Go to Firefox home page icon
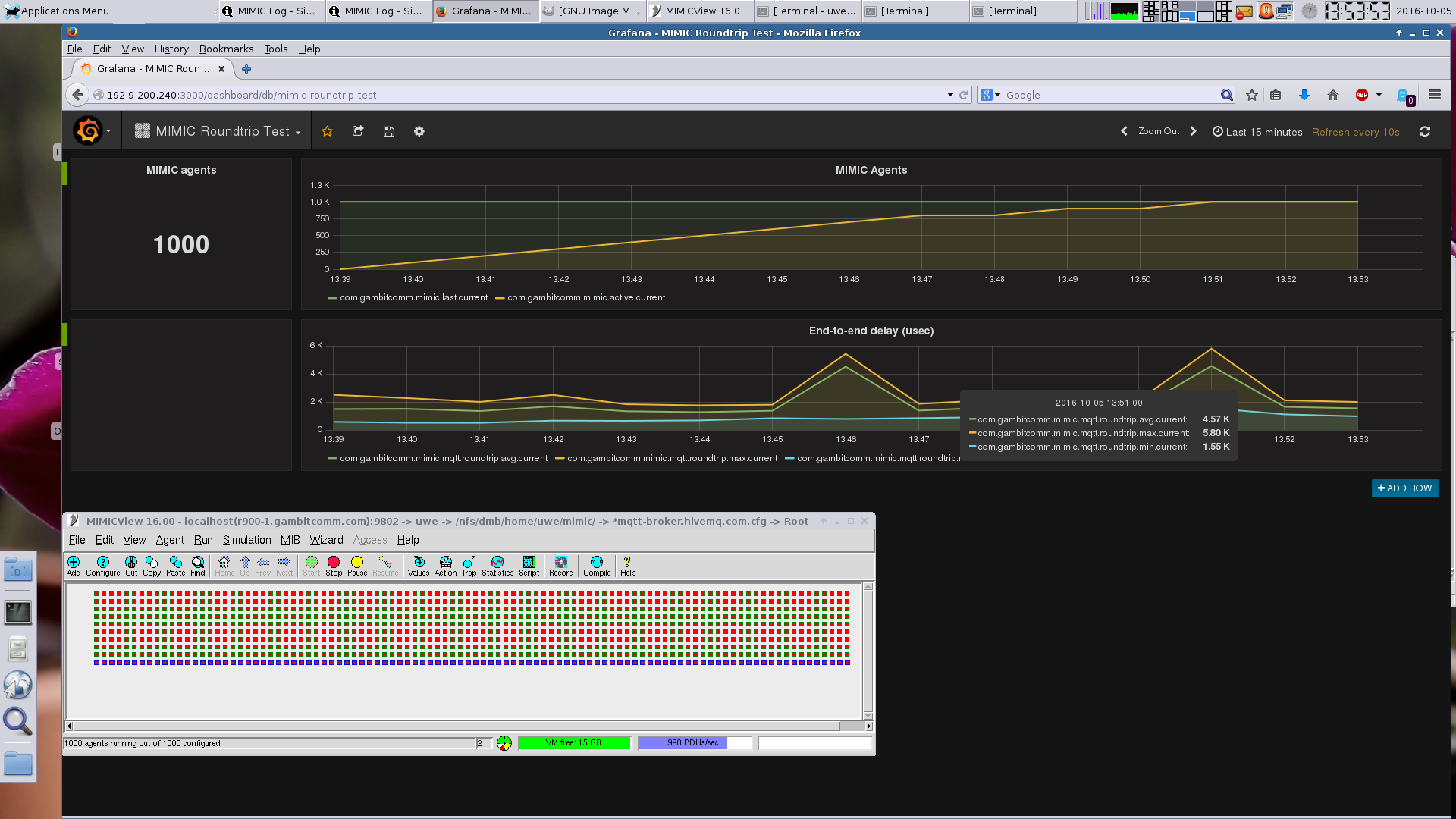This screenshot has height=819, width=1456. (x=1333, y=95)
